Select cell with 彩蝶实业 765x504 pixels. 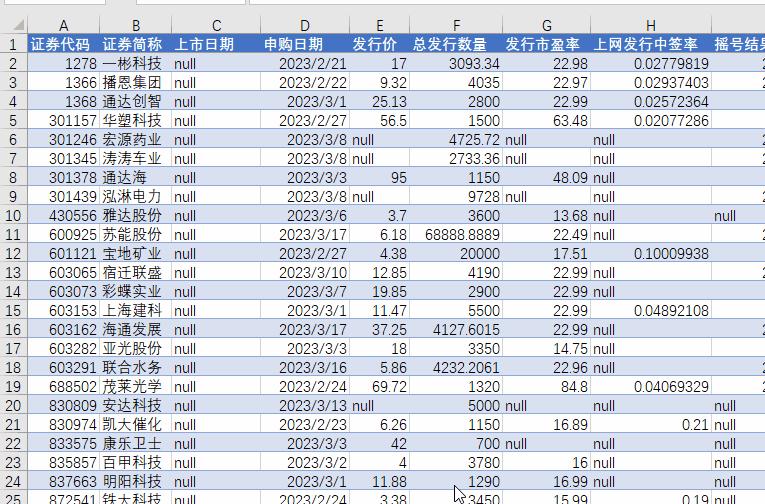pos(136,292)
